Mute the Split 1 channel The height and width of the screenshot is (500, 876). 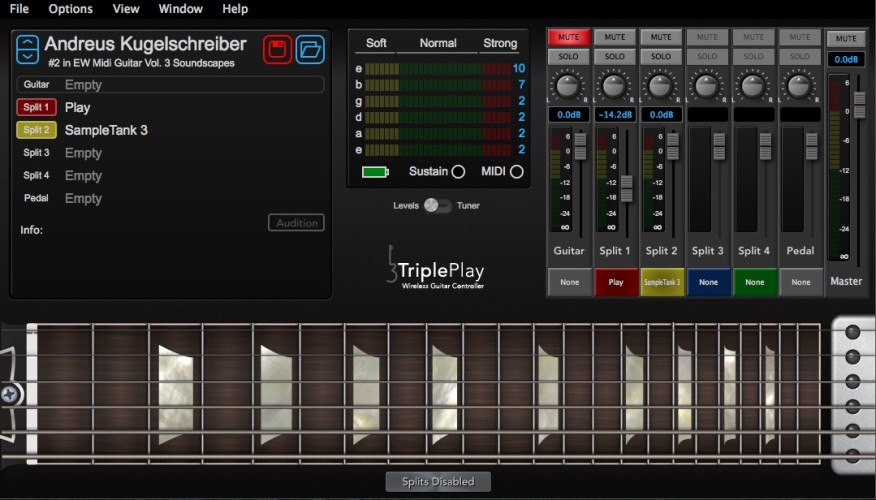pos(615,37)
